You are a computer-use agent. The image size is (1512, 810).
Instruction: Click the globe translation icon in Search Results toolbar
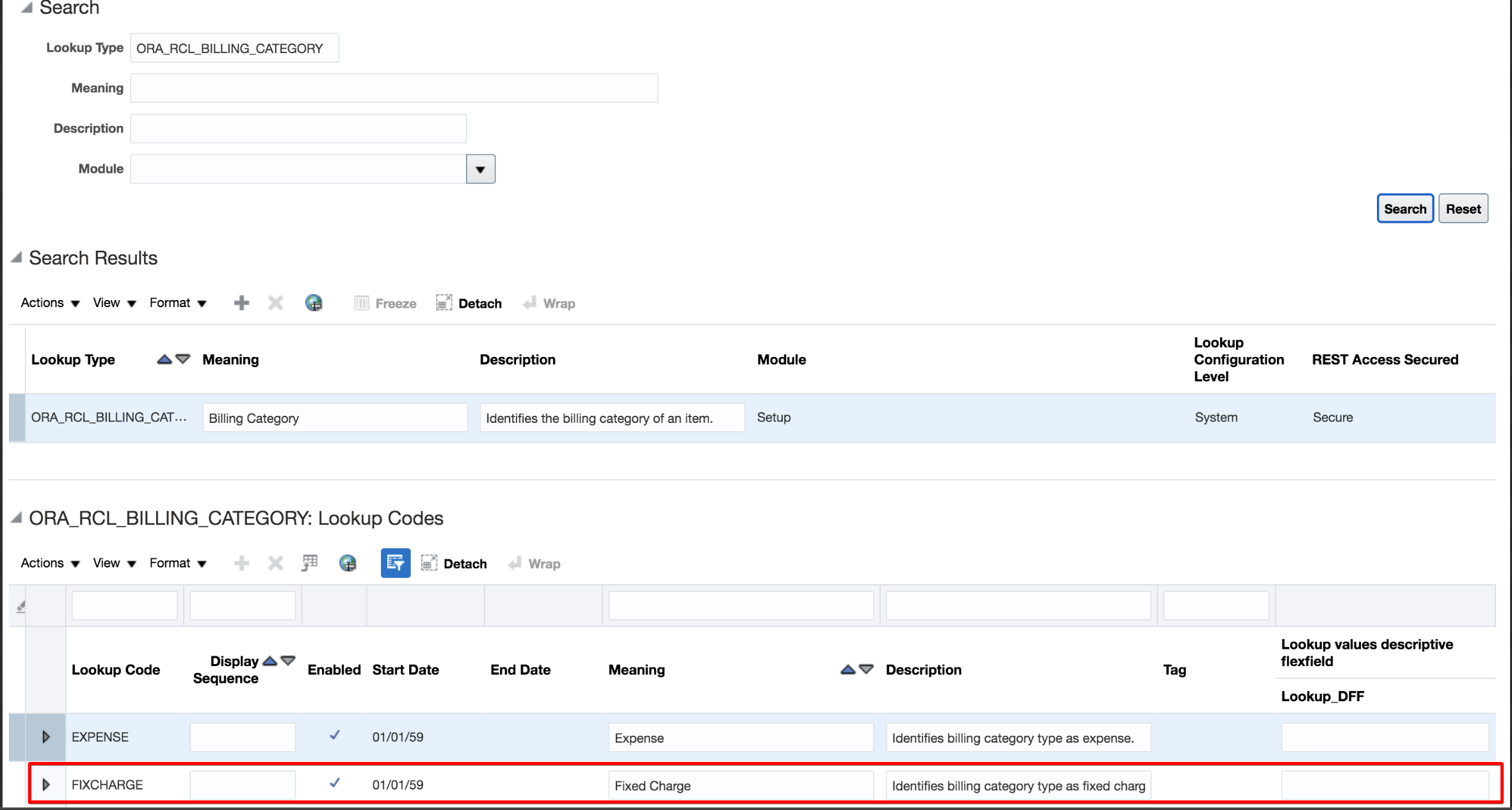(314, 303)
